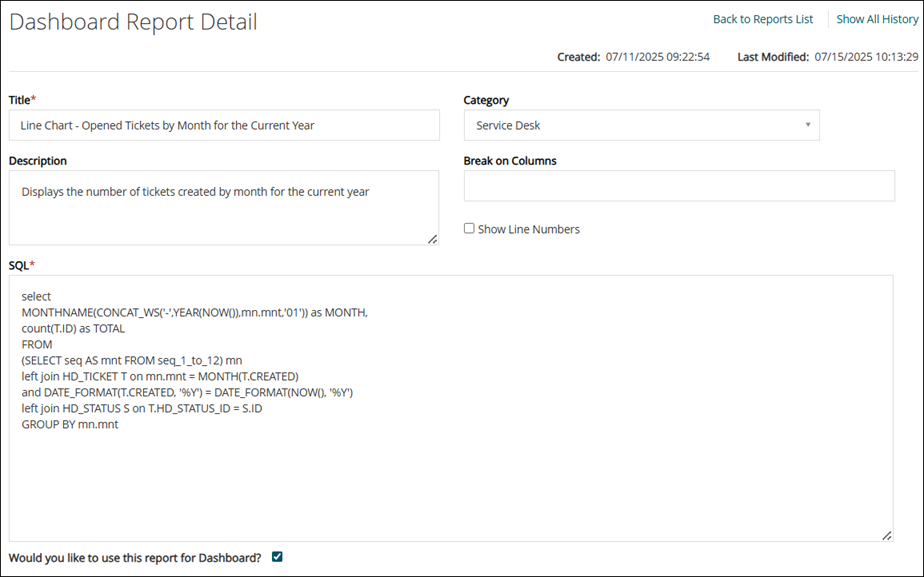Click the Description text area
Screen dimensions: 924x577
click(x=224, y=207)
